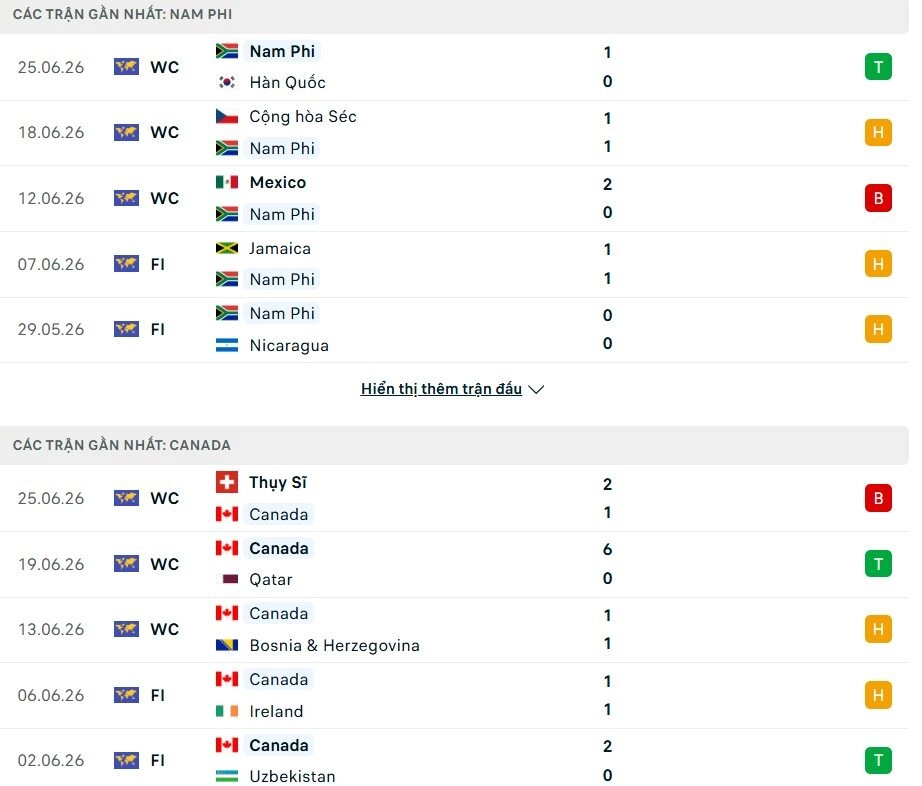Select the Nicaragua team name

pyautogui.click(x=289, y=345)
